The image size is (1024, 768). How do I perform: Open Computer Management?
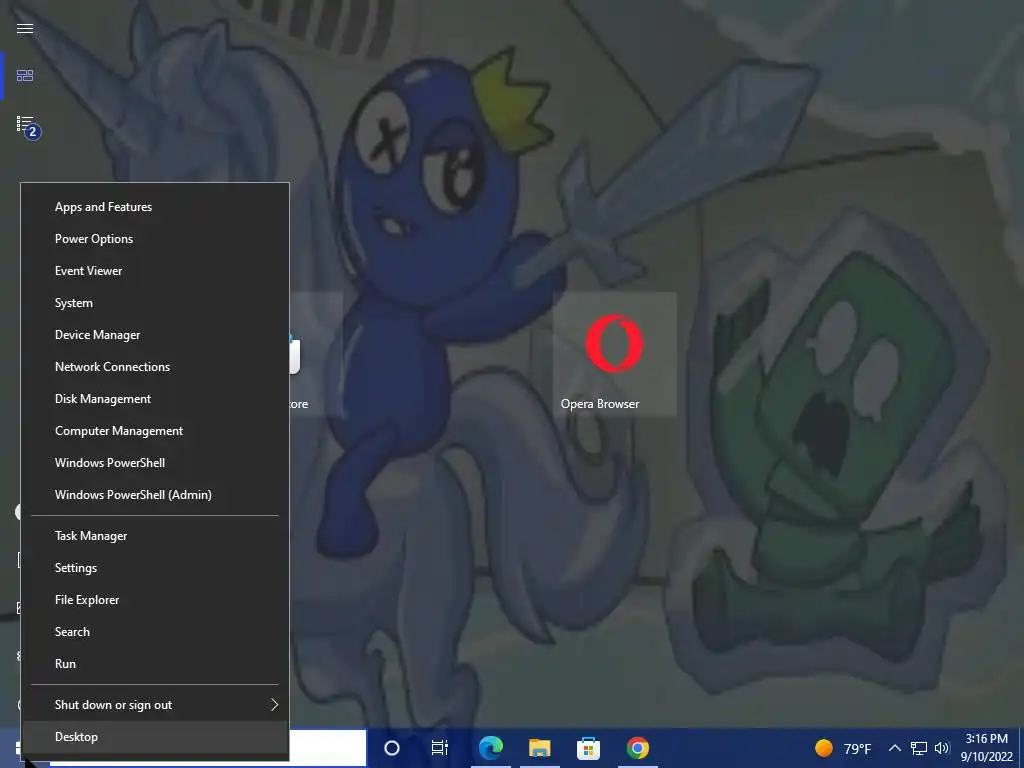click(x=155, y=431)
